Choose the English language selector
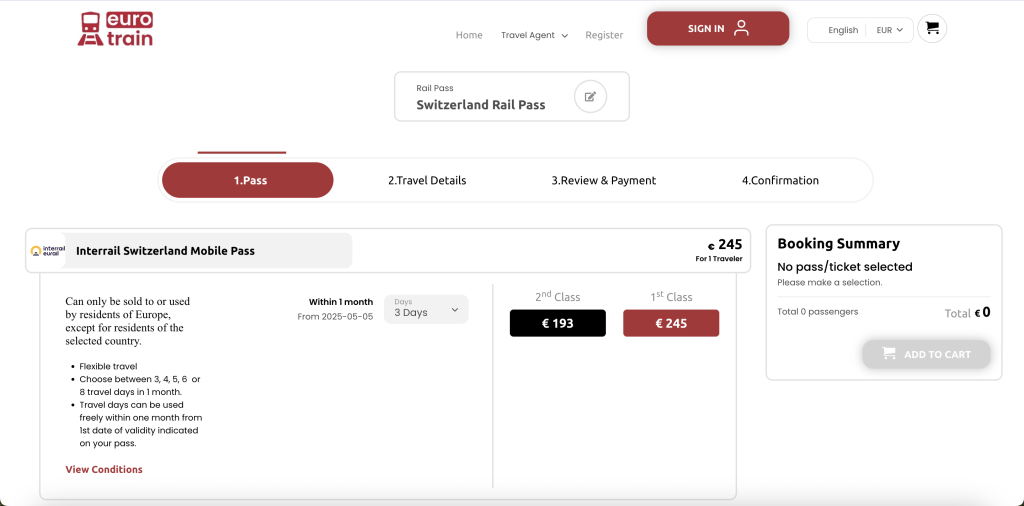Viewport: 1024px width, 506px height. point(842,30)
